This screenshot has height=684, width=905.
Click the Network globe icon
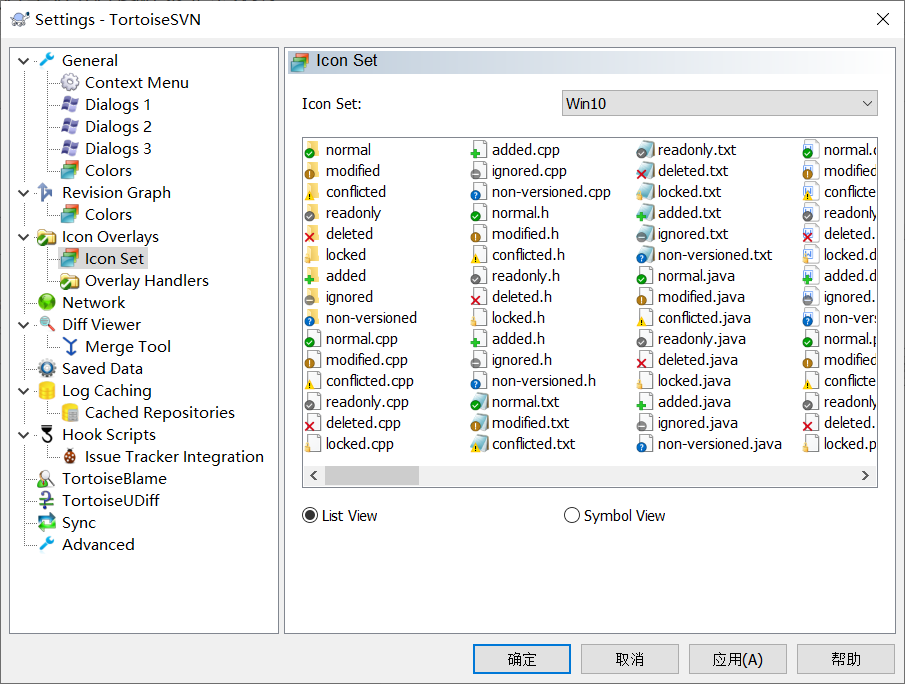coord(46,302)
